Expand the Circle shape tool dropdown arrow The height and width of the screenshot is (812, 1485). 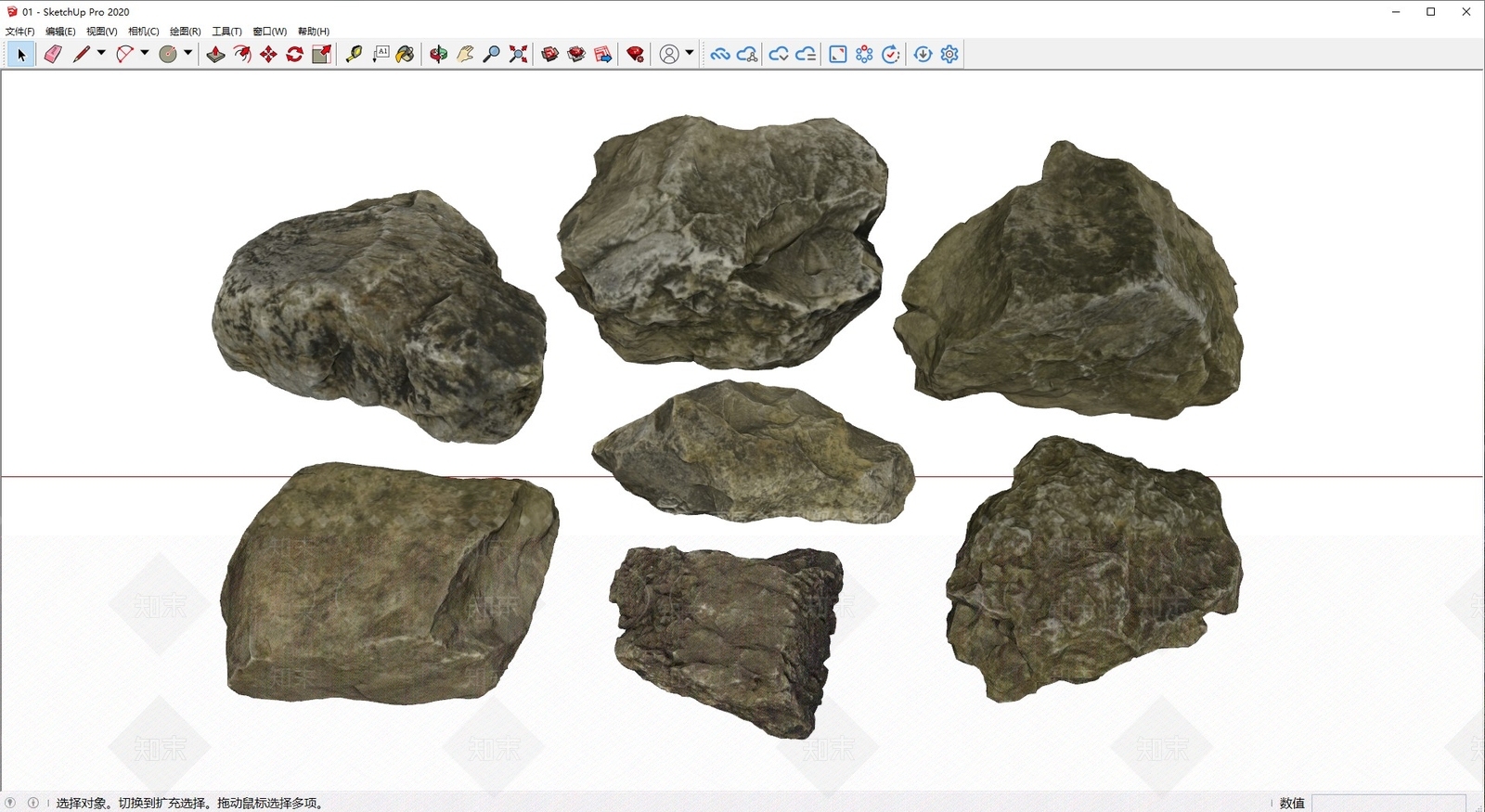click(x=187, y=53)
